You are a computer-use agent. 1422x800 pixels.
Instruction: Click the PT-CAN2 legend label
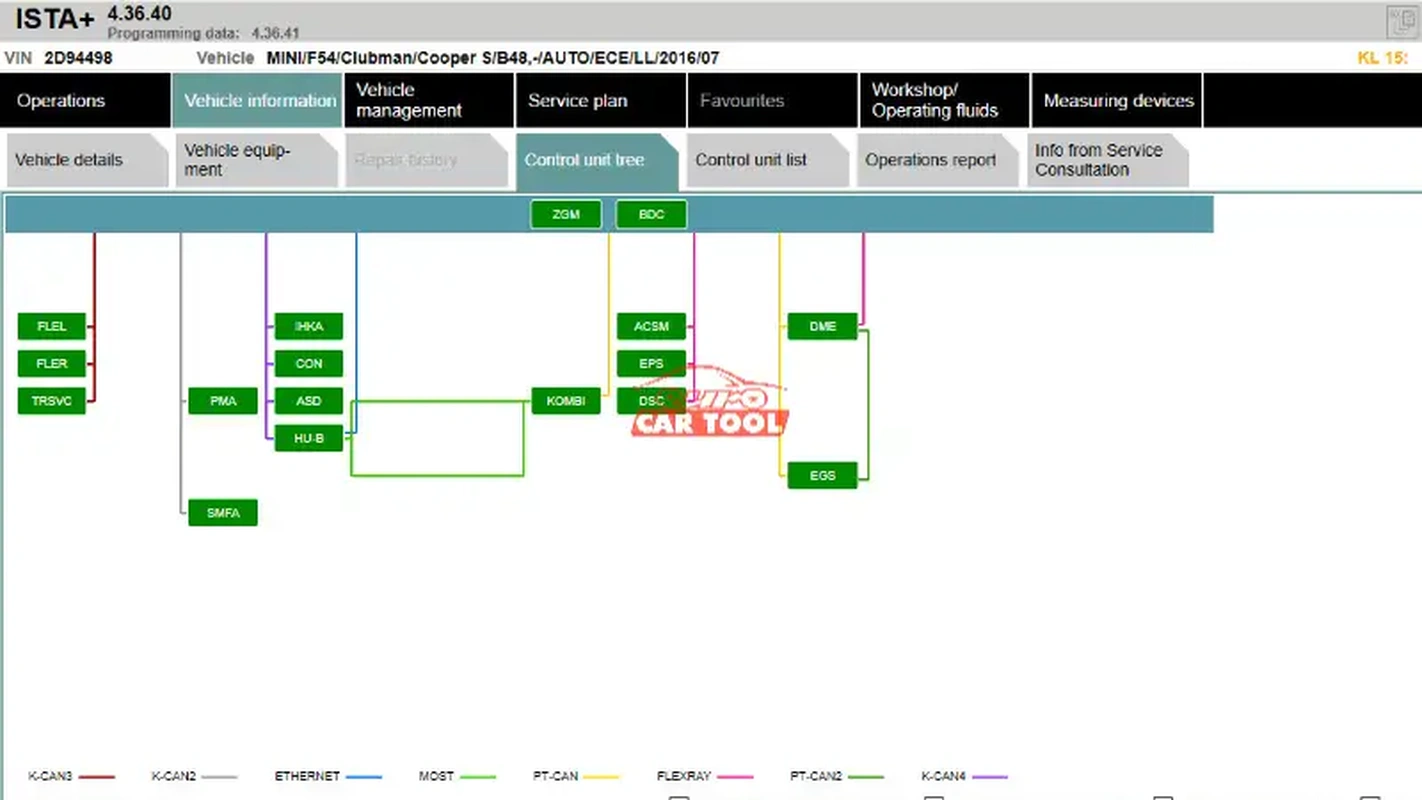click(815, 776)
